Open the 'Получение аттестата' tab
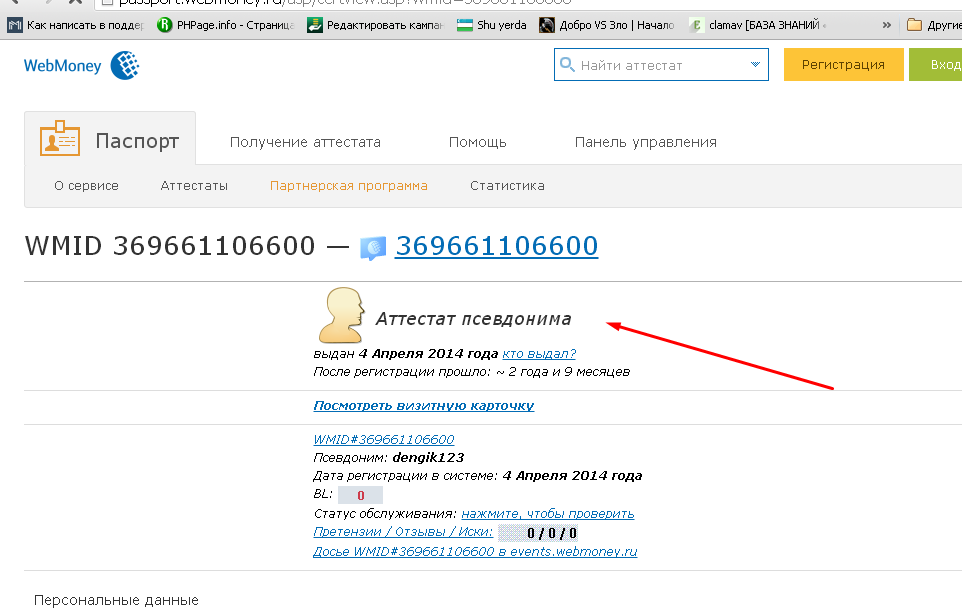This screenshot has width=962, height=611. [305, 142]
